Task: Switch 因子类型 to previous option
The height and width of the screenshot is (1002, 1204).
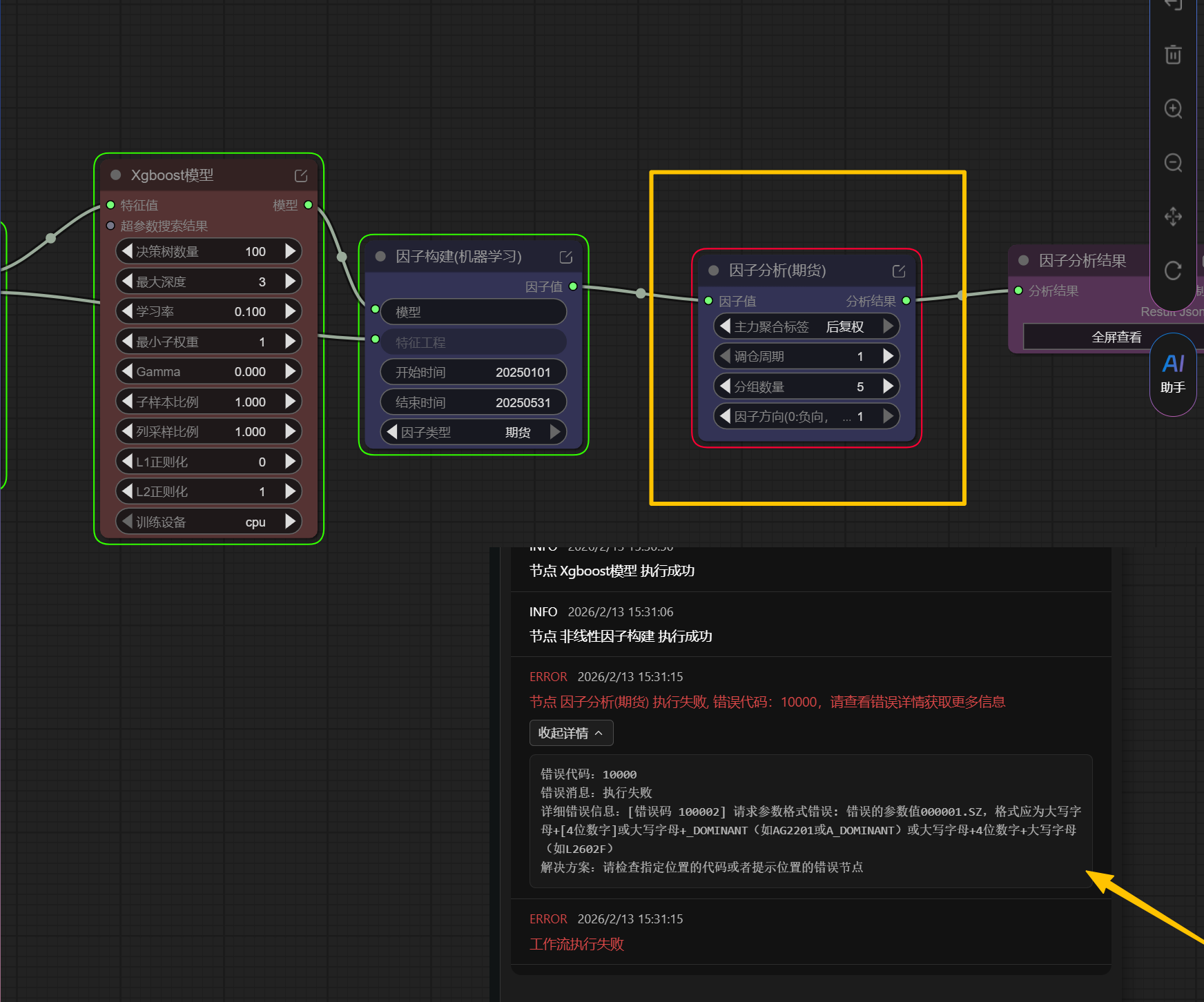Action: coord(392,432)
